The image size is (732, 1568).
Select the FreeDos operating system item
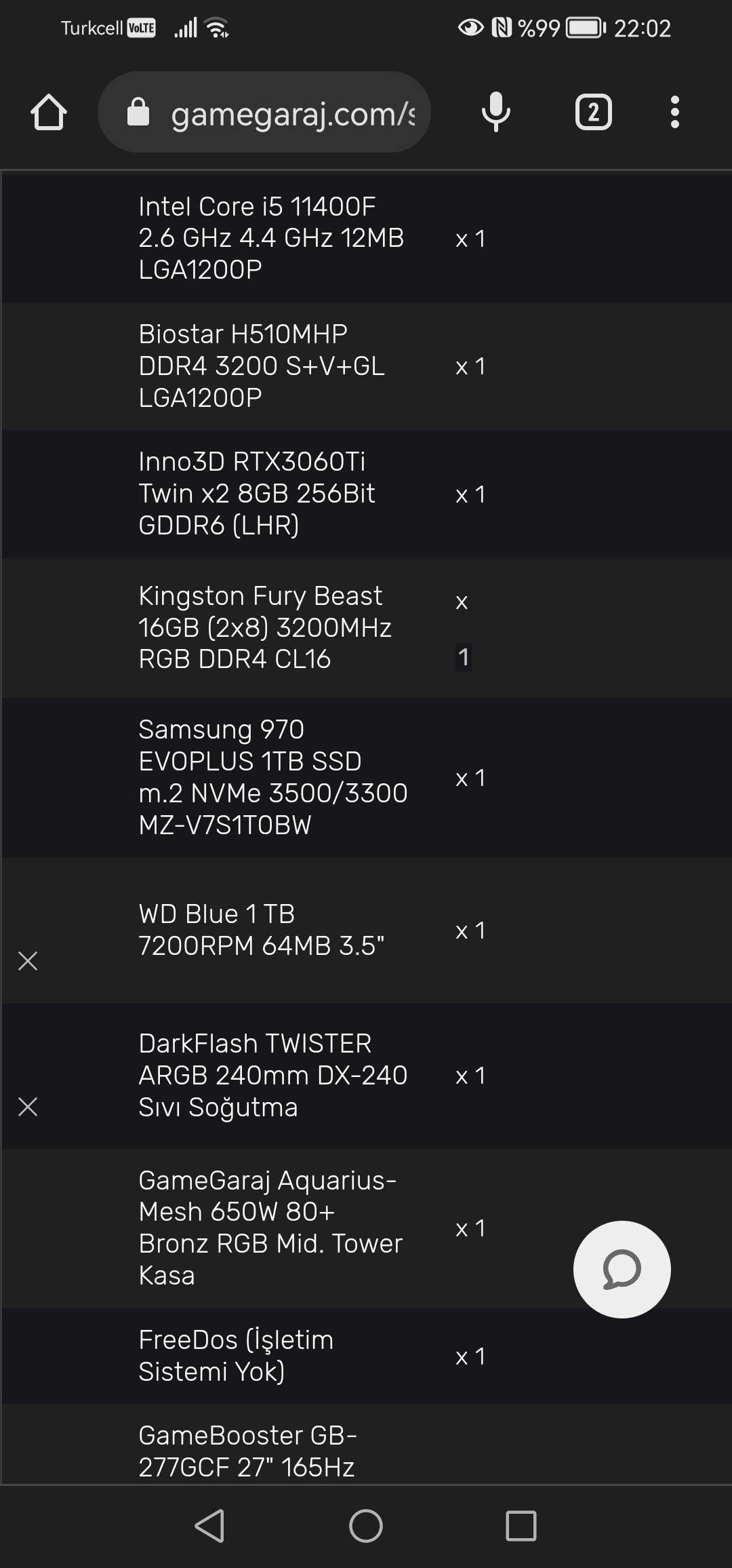236,1356
